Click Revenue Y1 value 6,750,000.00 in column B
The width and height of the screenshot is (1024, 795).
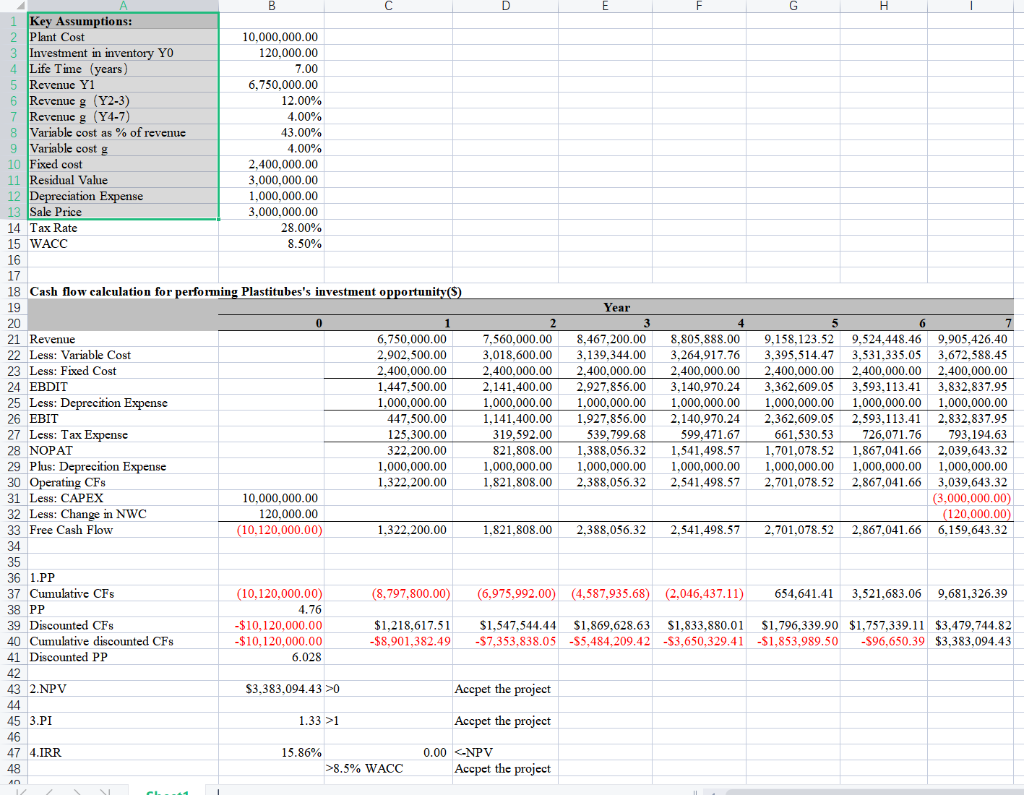(x=271, y=85)
